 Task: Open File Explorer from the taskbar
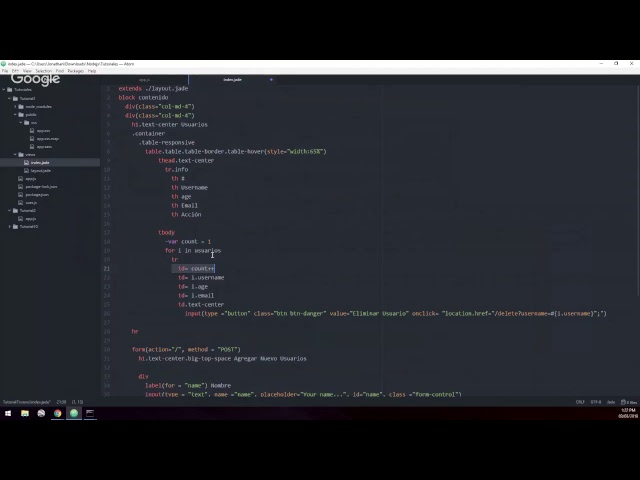25,413
